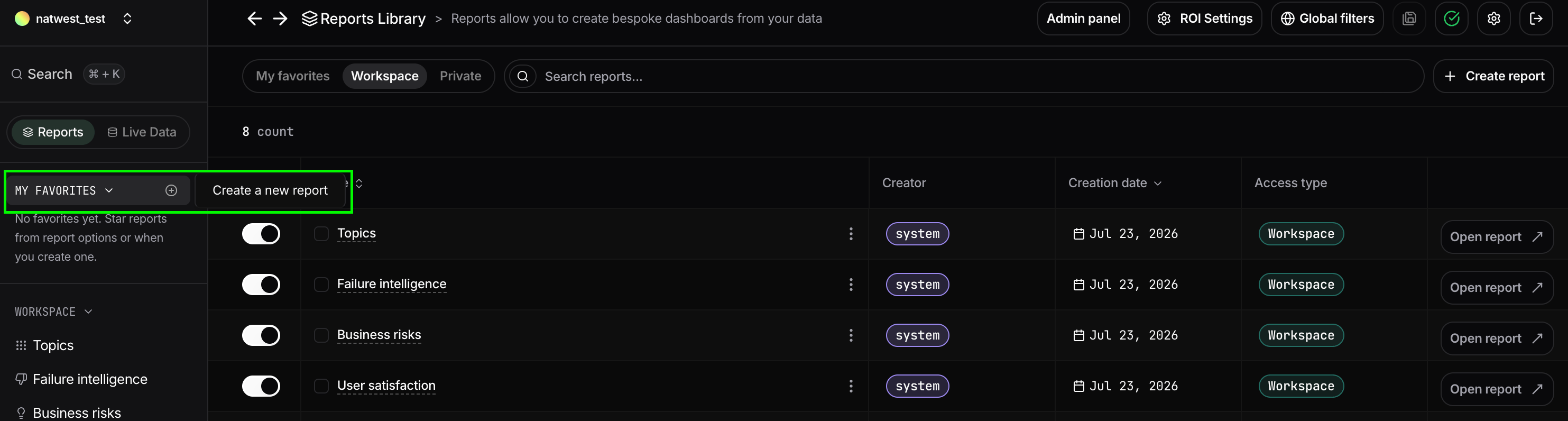
Task: Open report for Business risks row
Action: [1497, 338]
